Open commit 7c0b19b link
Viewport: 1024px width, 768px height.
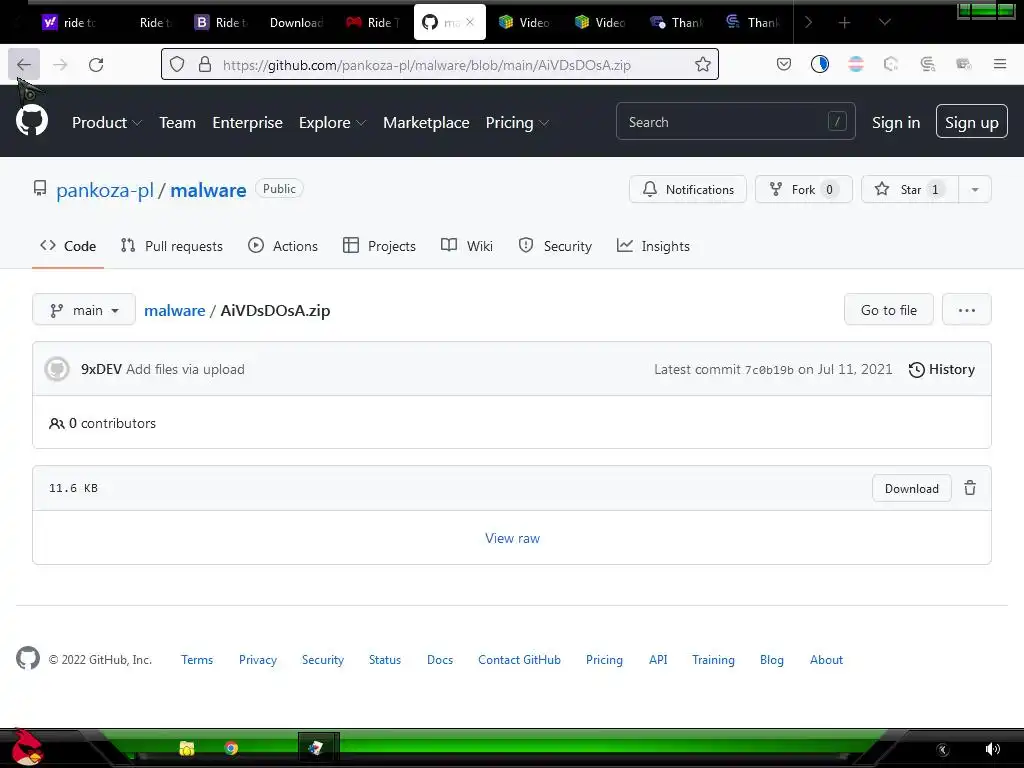(769, 370)
